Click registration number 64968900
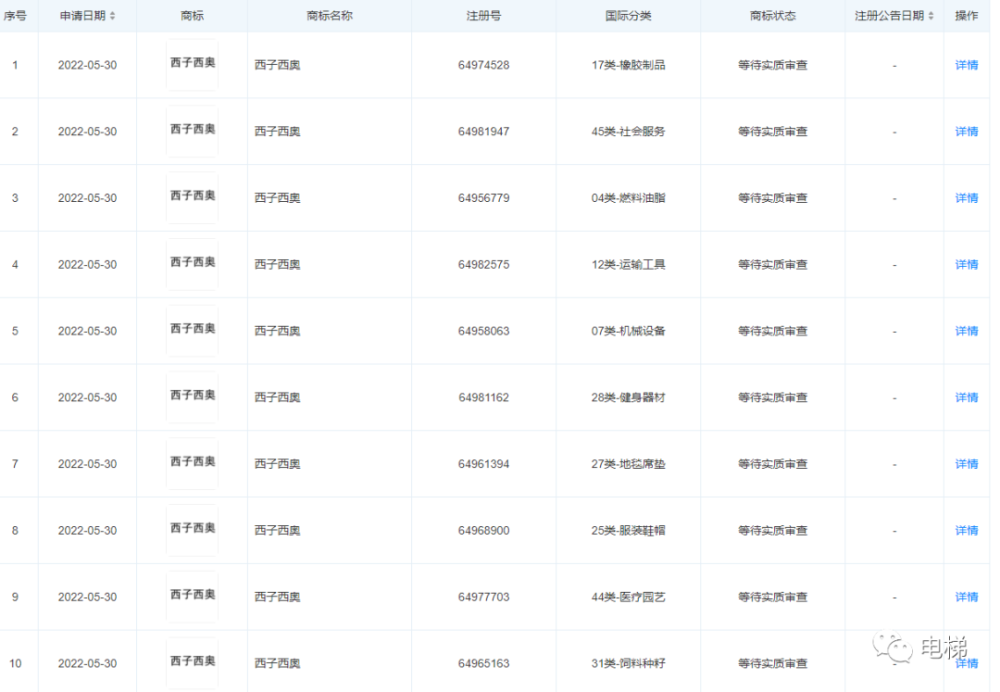Screen dimensions: 1000x692 tap(483, 531)
